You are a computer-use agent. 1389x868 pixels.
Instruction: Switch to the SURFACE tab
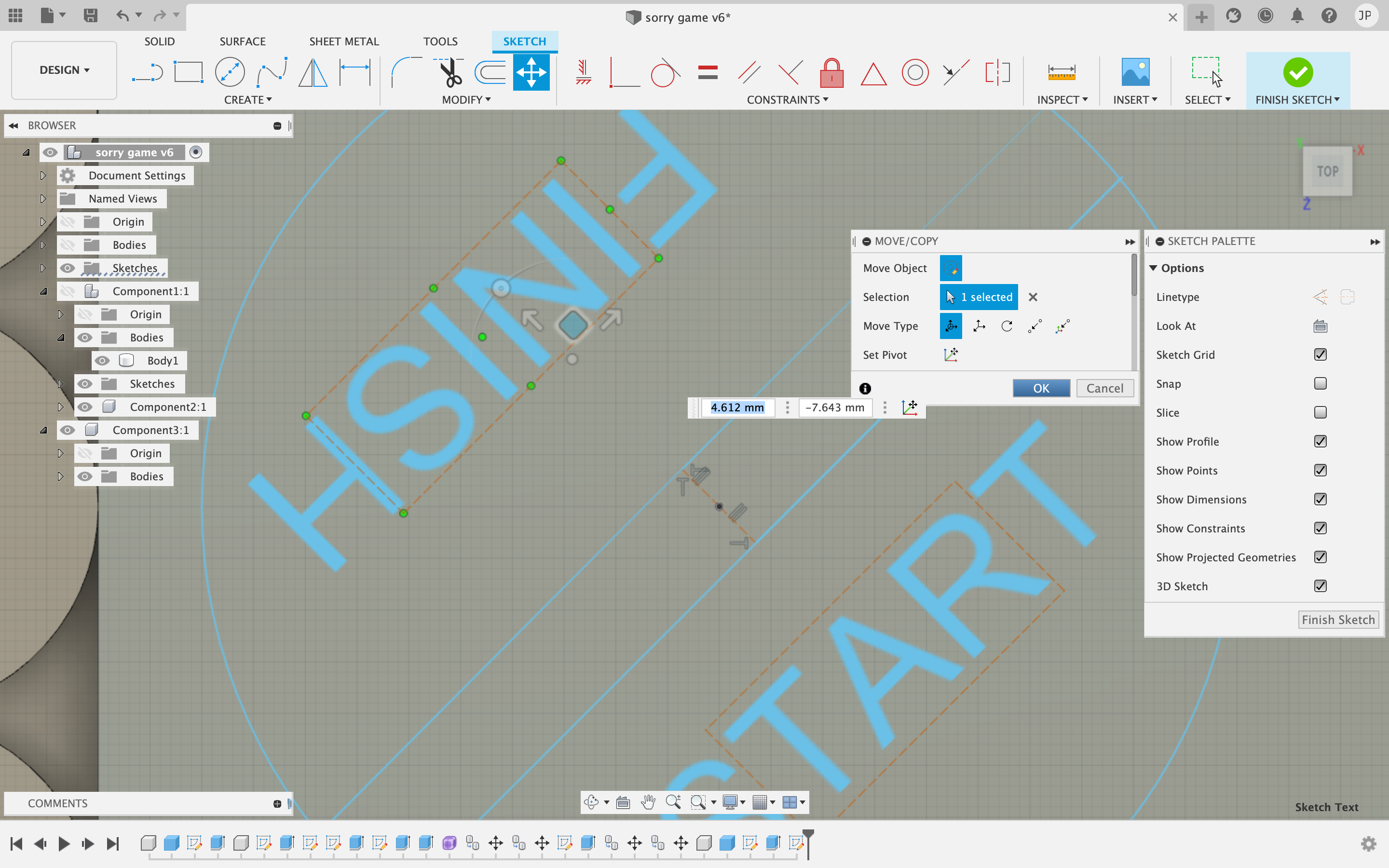click(x=242, y=41)
